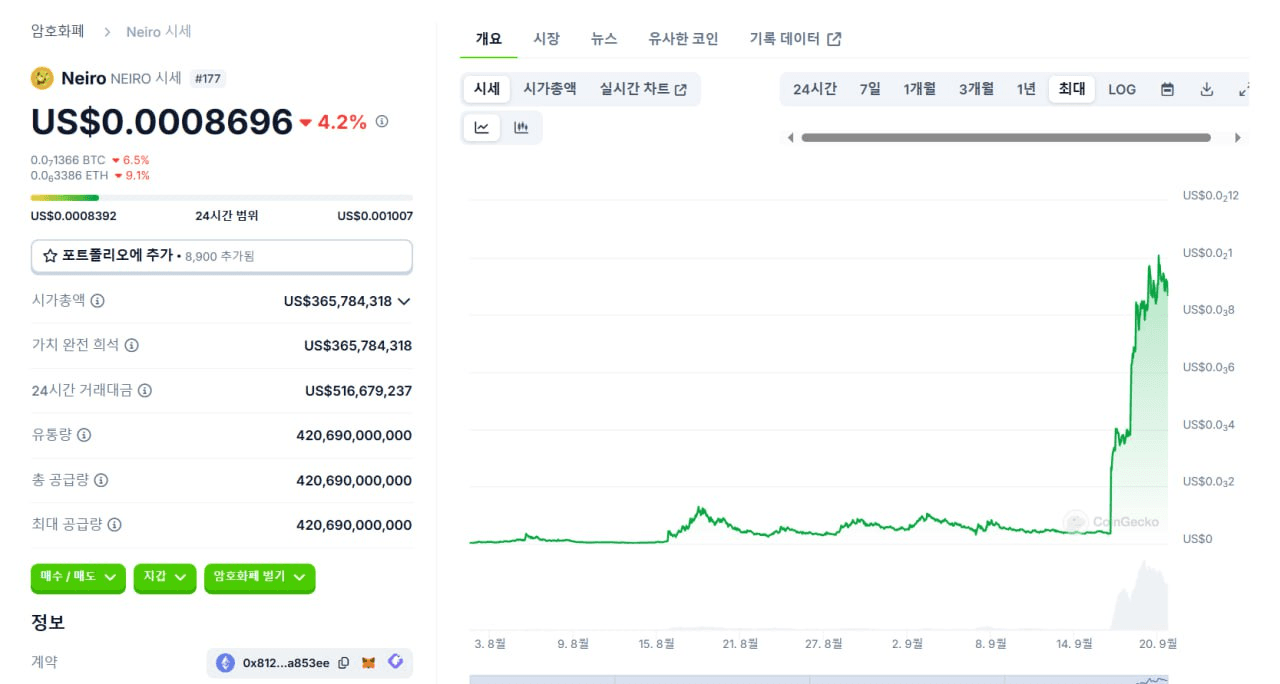Switch to the candlestick chart icon
Screen dimensions: 1280x684
point(521,127)
